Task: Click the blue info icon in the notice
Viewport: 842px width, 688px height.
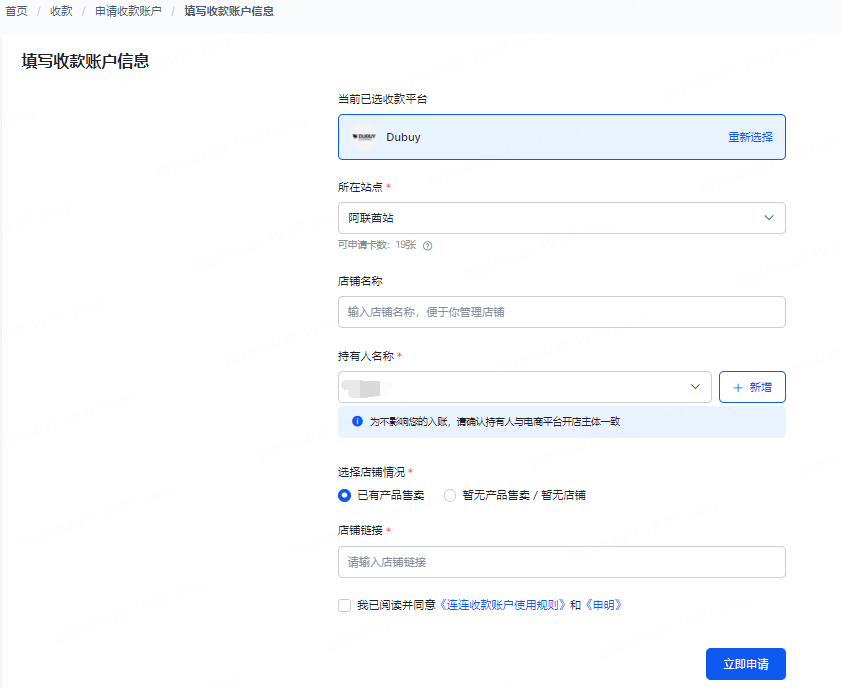Action: (357, 422)
